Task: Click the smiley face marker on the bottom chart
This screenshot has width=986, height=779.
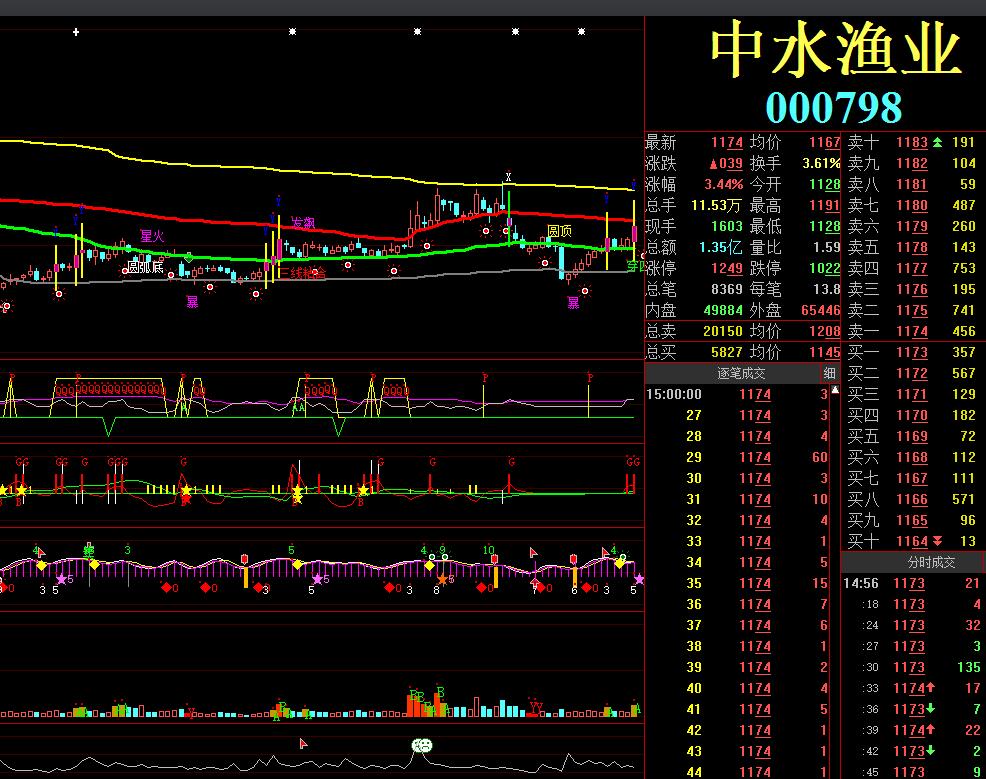Action: (422, 746)
